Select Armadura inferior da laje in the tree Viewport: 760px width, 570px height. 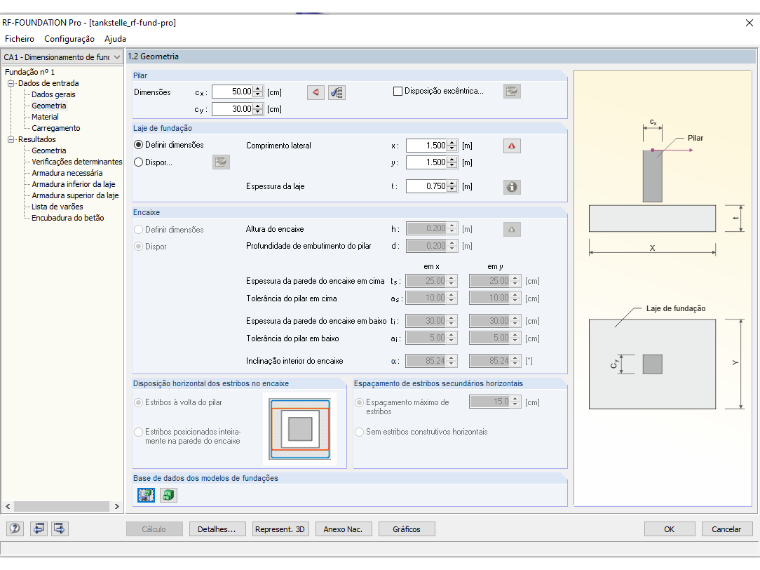point(73,184)
